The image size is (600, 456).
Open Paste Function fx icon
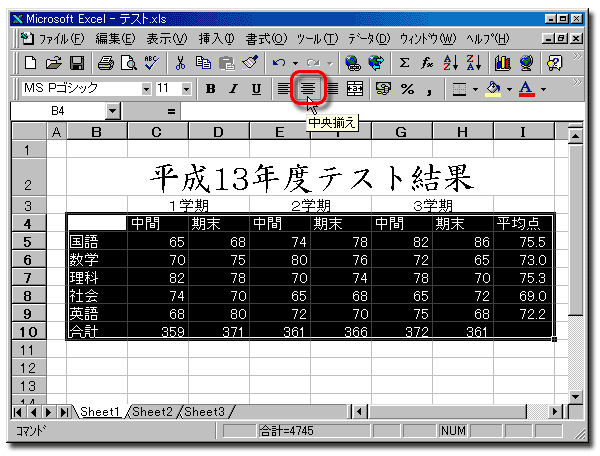[427, 63]
